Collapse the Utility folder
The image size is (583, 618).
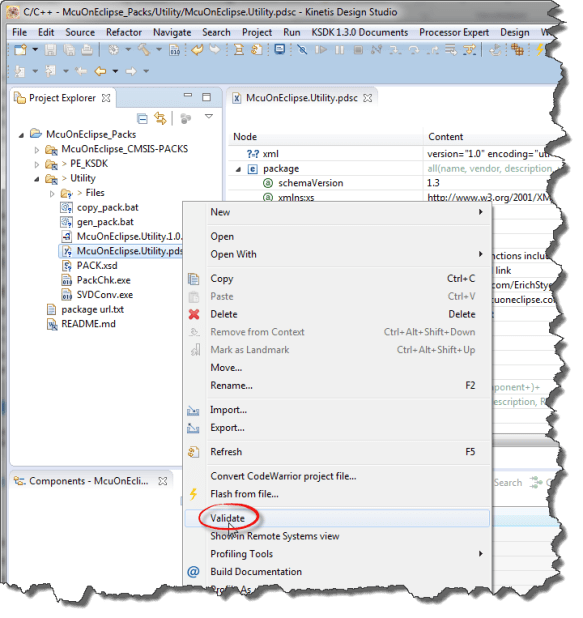(37, 179)
